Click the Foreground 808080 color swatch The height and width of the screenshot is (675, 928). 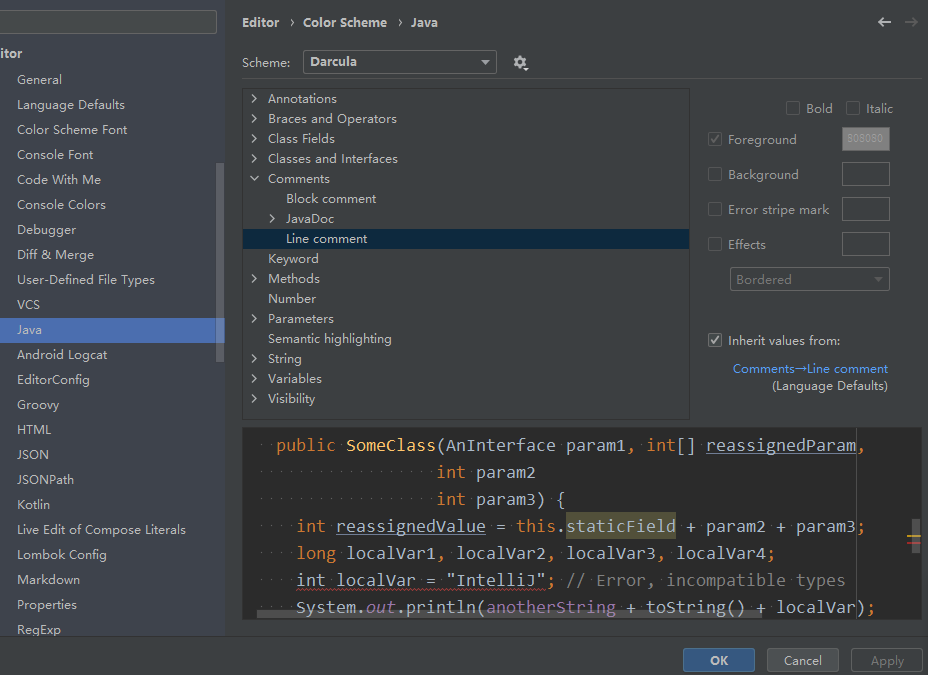coord(865,139)
